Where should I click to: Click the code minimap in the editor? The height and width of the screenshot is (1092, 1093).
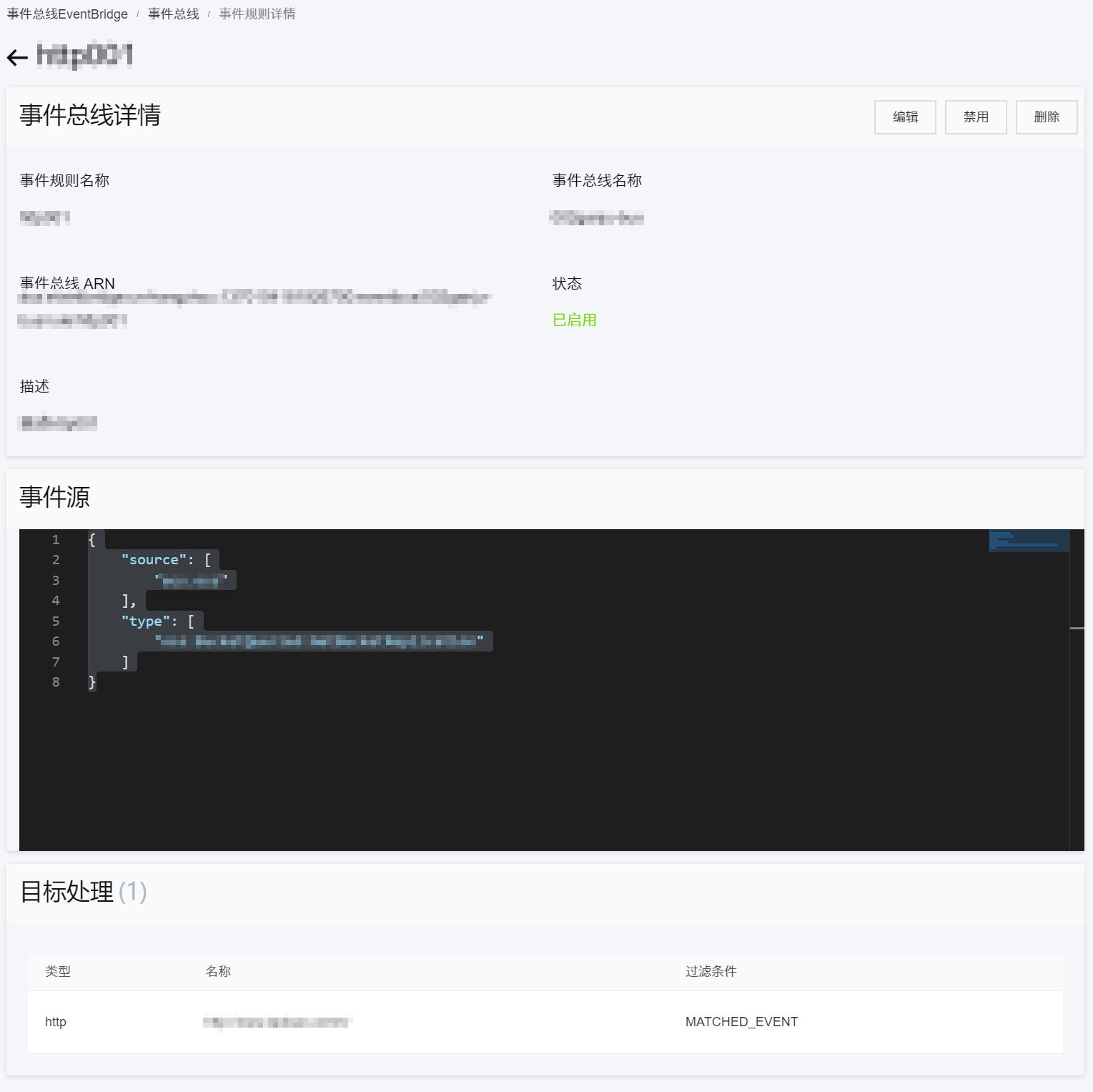tap(1029, 541)
